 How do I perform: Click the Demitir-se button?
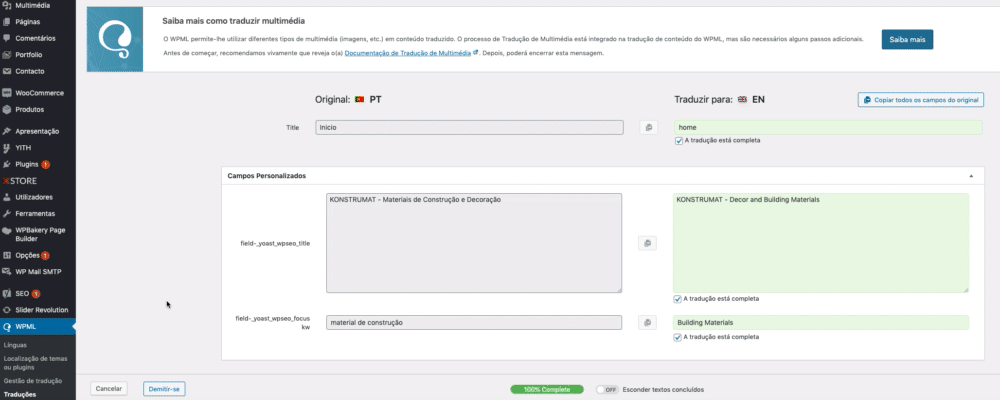click(x=164, y=389)
